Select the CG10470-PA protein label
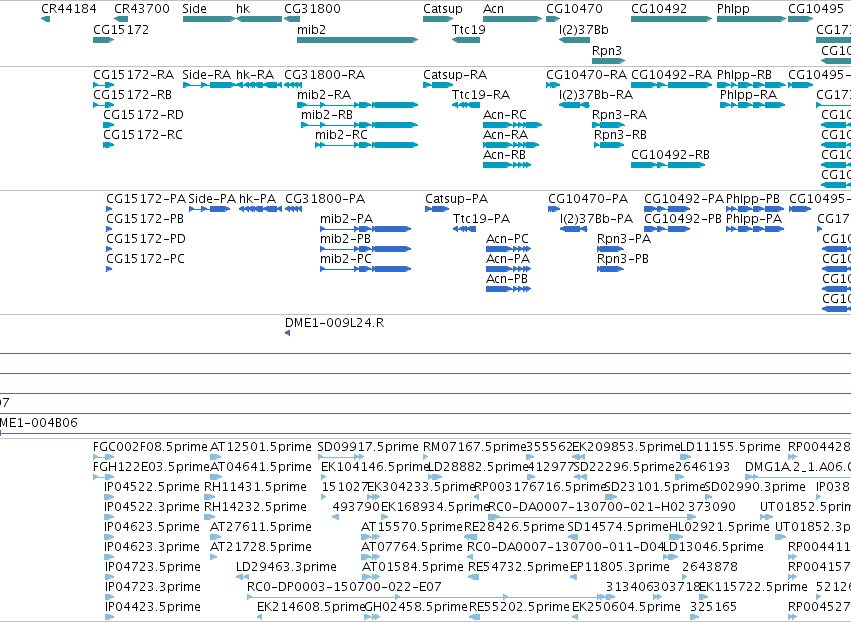 588,199
